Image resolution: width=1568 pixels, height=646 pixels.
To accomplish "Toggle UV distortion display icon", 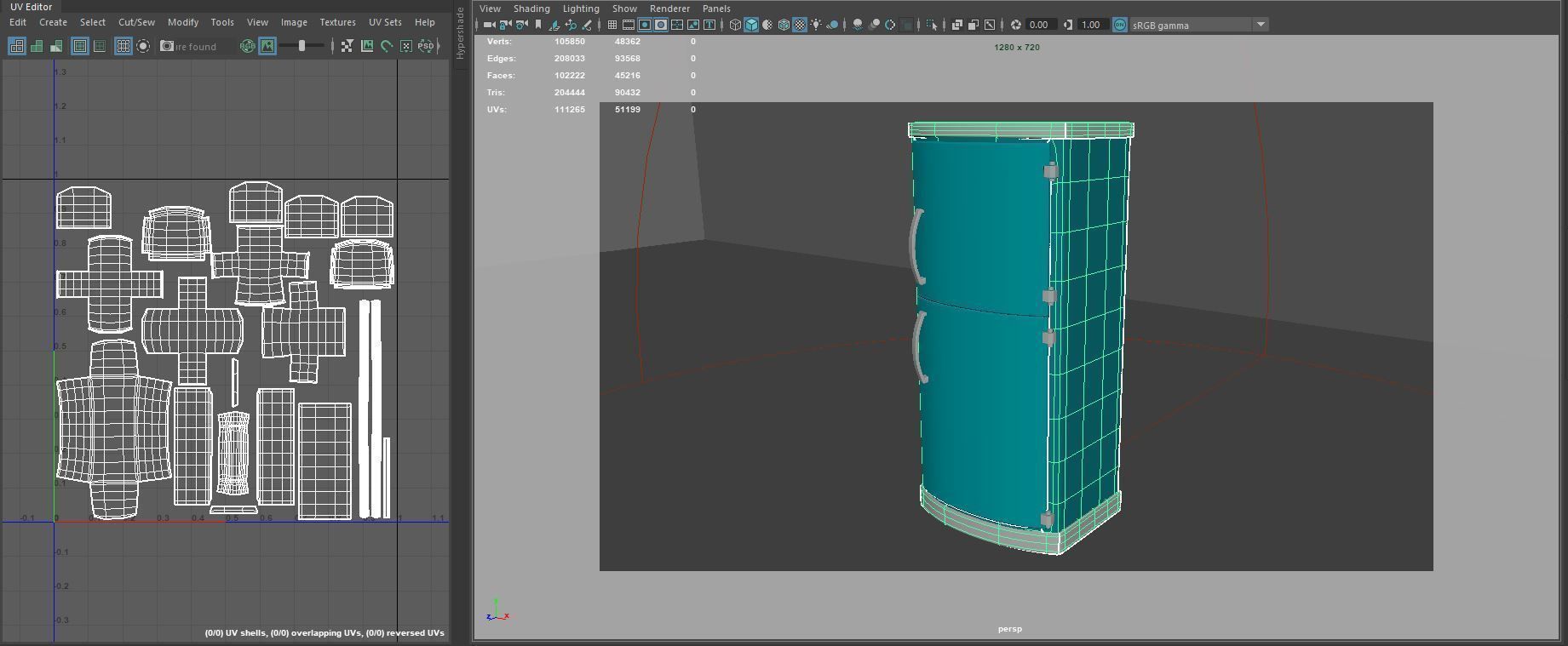I will pos(56,46).
